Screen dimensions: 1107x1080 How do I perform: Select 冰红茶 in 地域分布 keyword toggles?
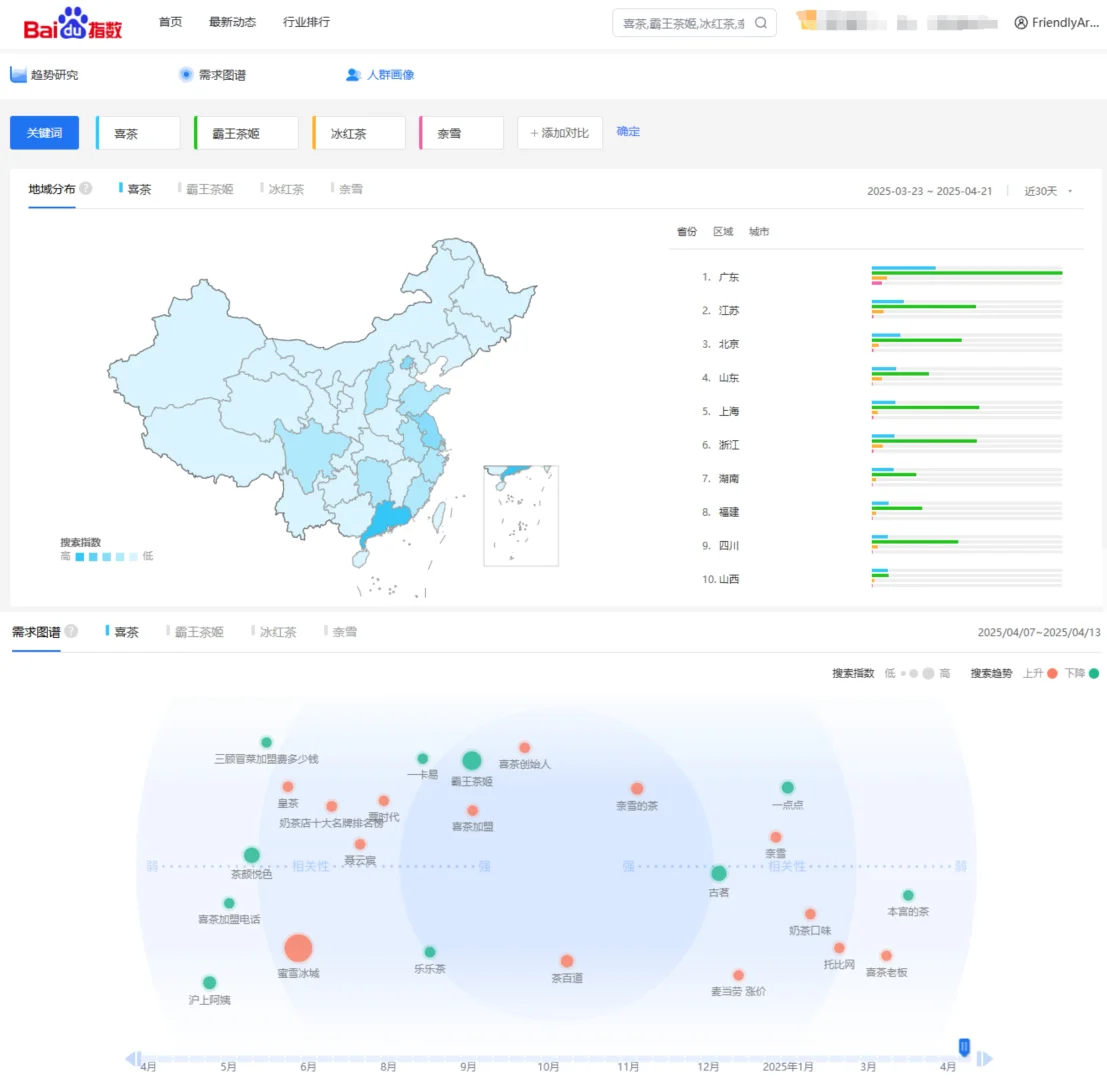[282, 189]
